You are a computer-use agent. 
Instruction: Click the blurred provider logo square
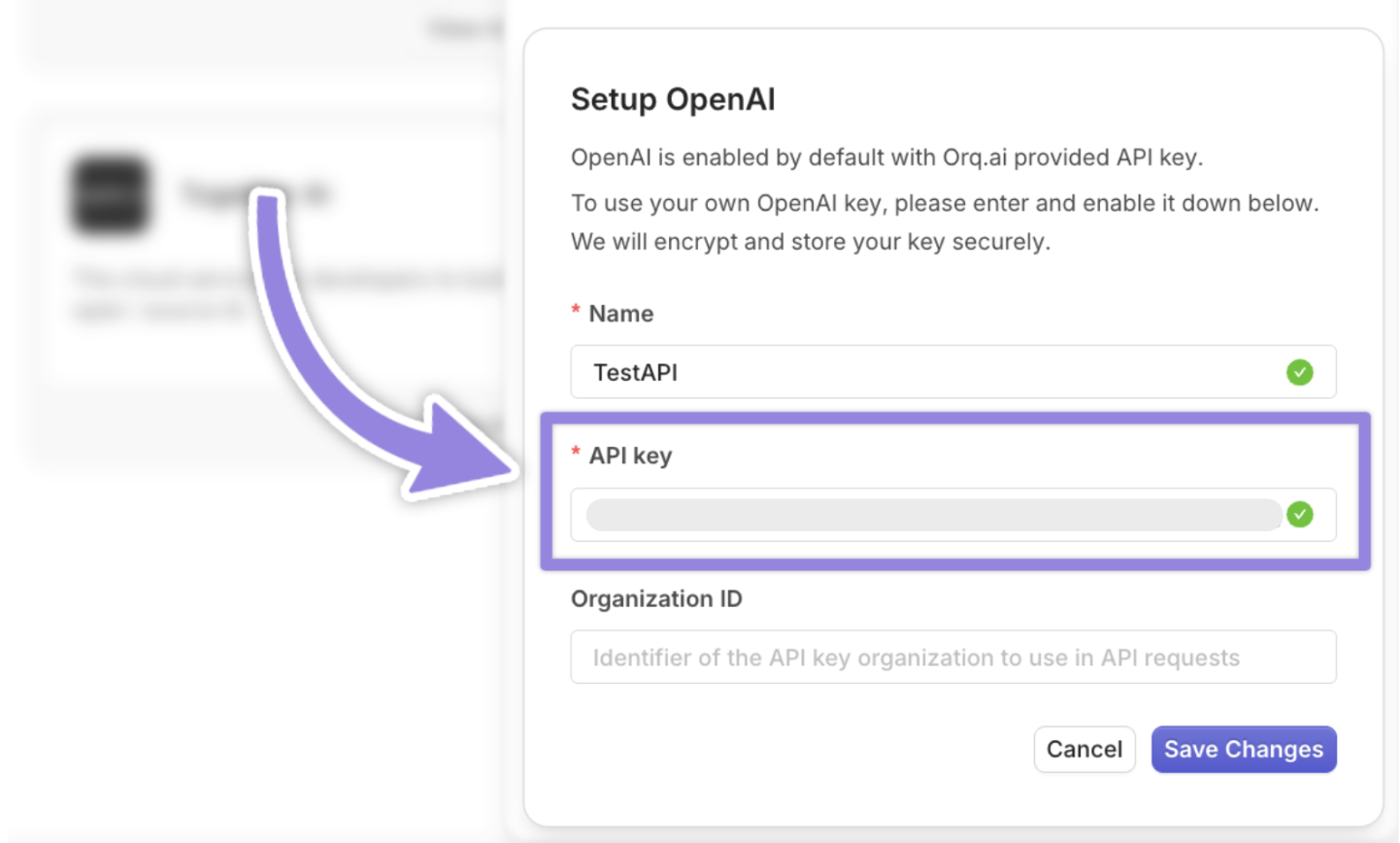point(110,194)
